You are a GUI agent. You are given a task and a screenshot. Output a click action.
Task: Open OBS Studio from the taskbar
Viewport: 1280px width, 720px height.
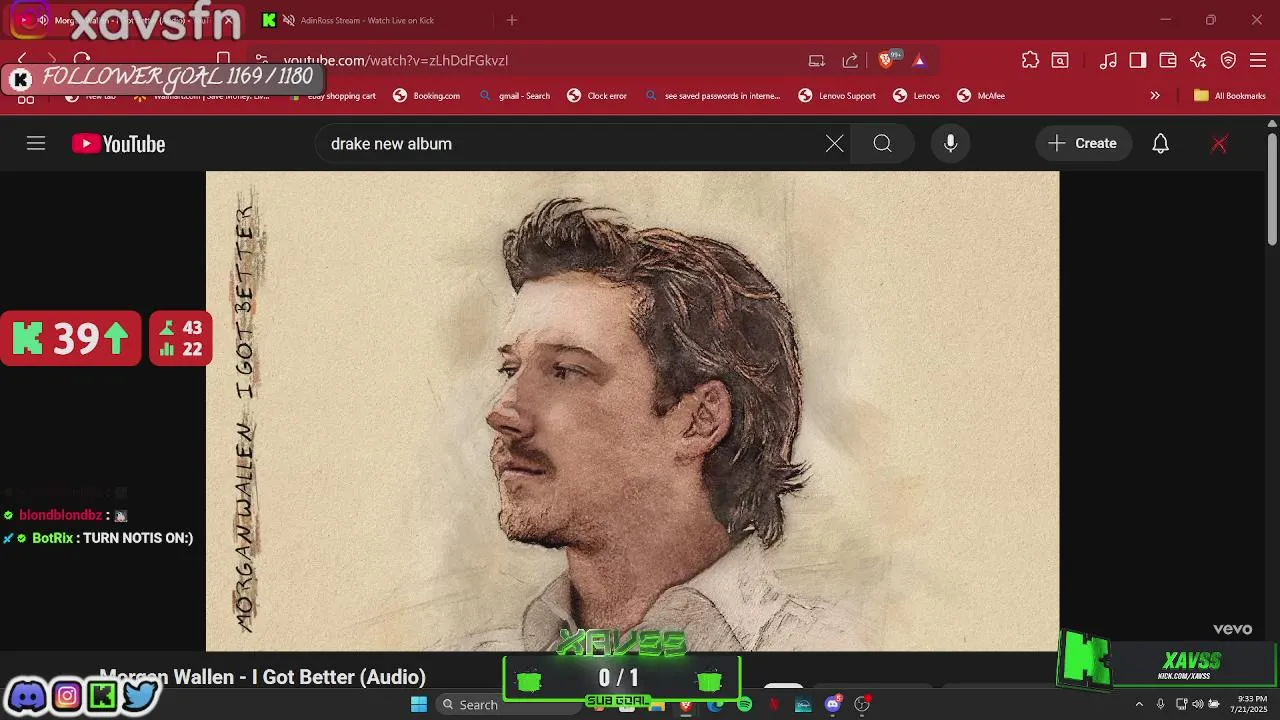(x=862, y=705)
